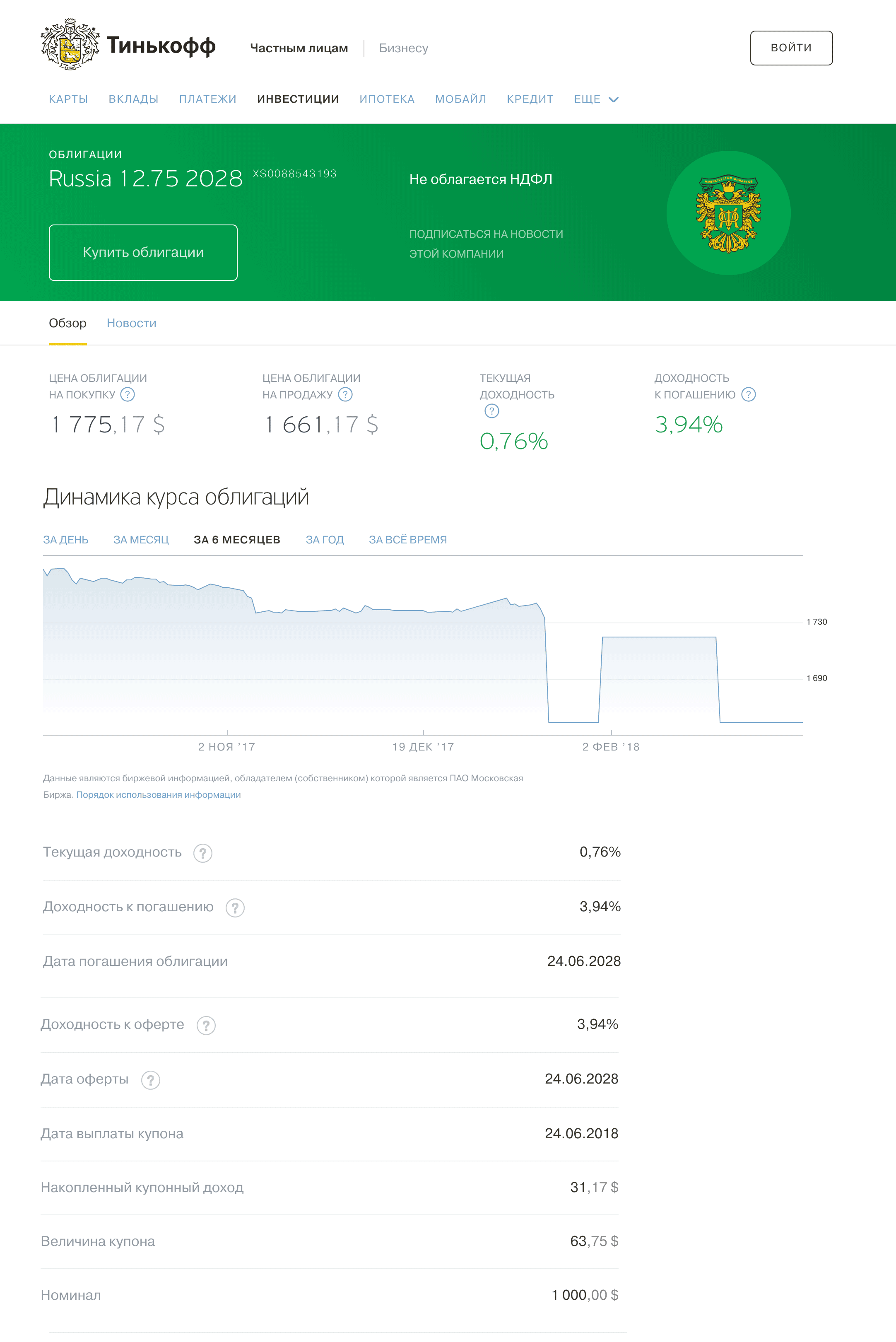Click question mark in Текущая доходность row
Viewport: 896px width, 1342px height.
203,853
